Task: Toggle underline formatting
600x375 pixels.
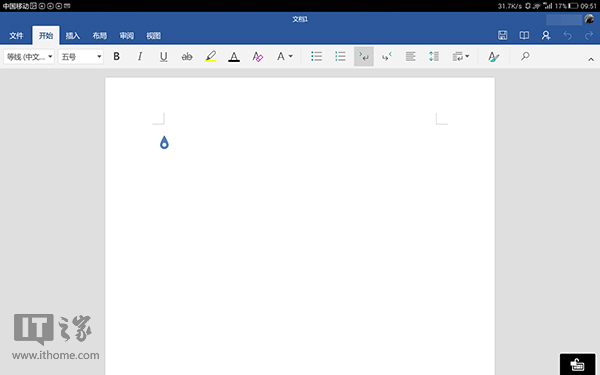Action: point(163,57)
